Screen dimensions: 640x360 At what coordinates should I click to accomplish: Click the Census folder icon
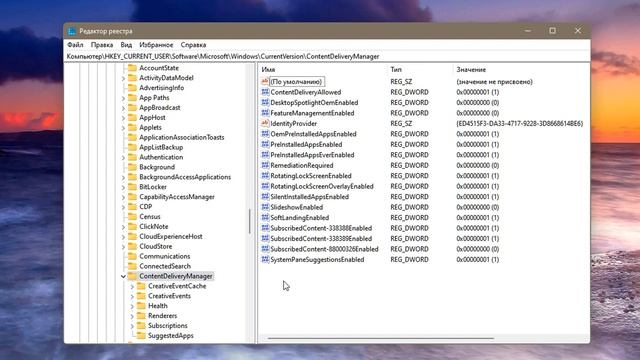132,216
